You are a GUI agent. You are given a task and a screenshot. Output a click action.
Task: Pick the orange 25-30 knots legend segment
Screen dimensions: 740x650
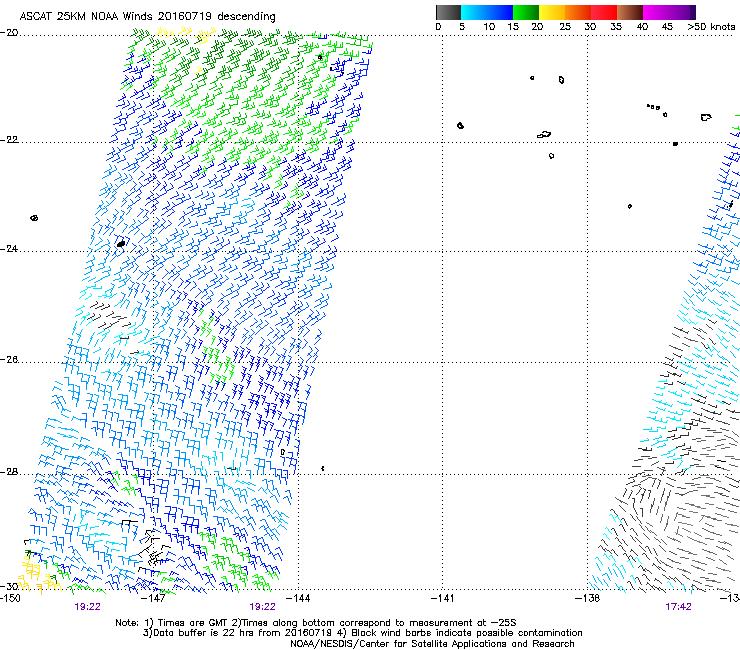pyautogui.click(x=578, y=12)
